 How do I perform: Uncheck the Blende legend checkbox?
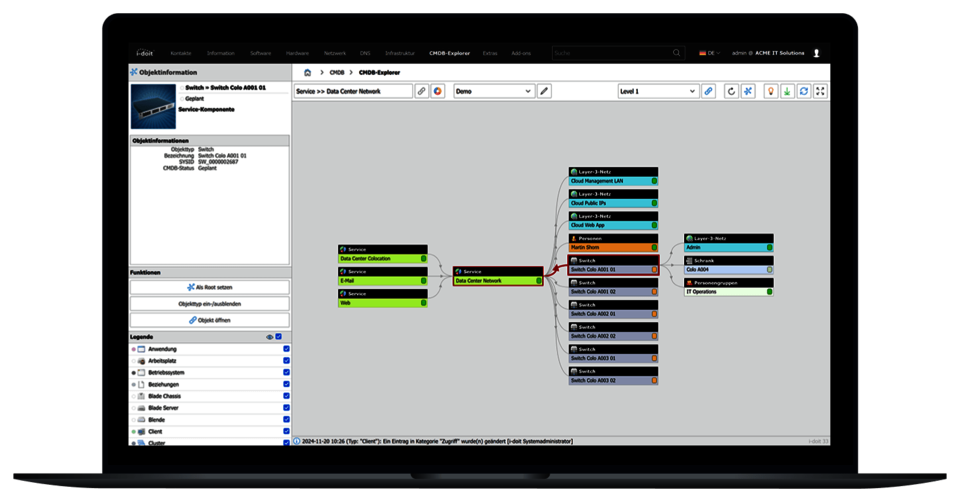pyautogui.click(x=286, y=420)
